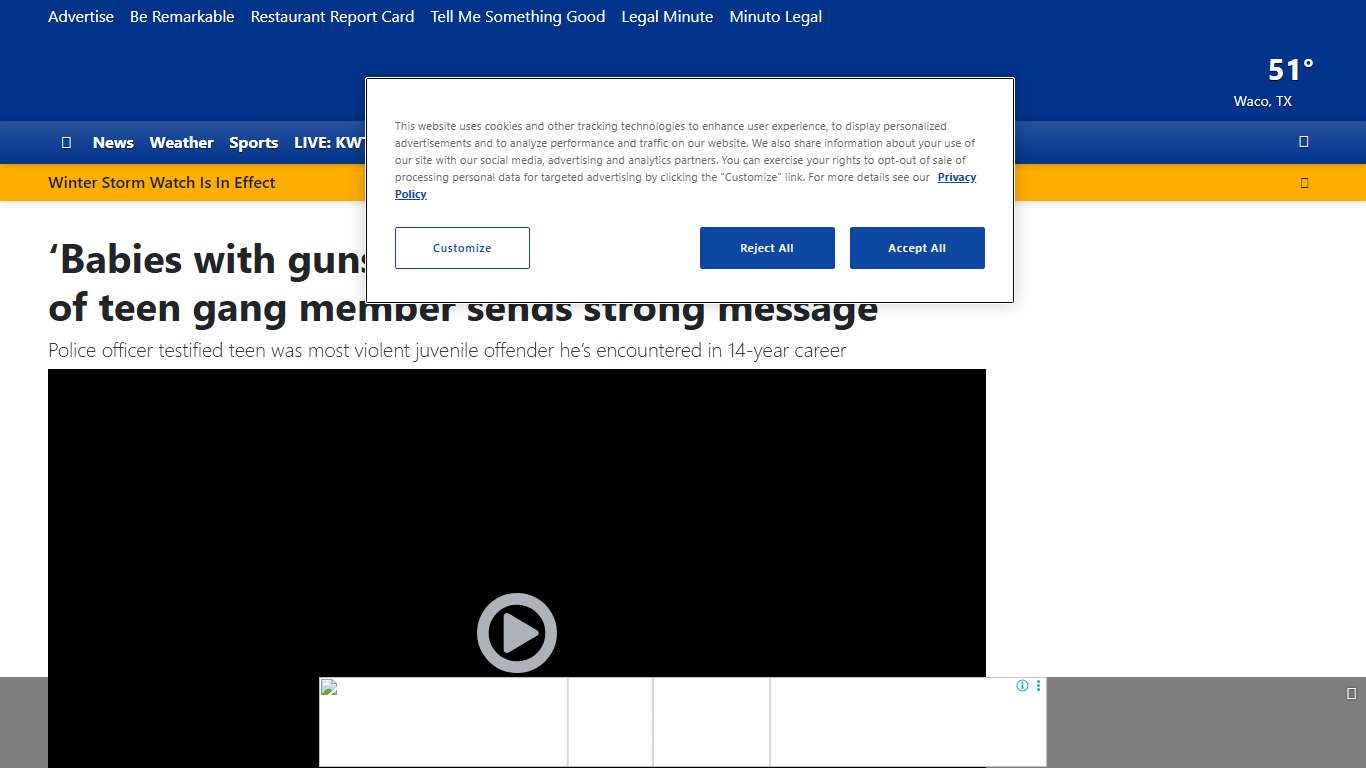This screenshot has height=768, width=1366.
Task: Close the bottom banner ad
Action: [x=1351, y=694]
